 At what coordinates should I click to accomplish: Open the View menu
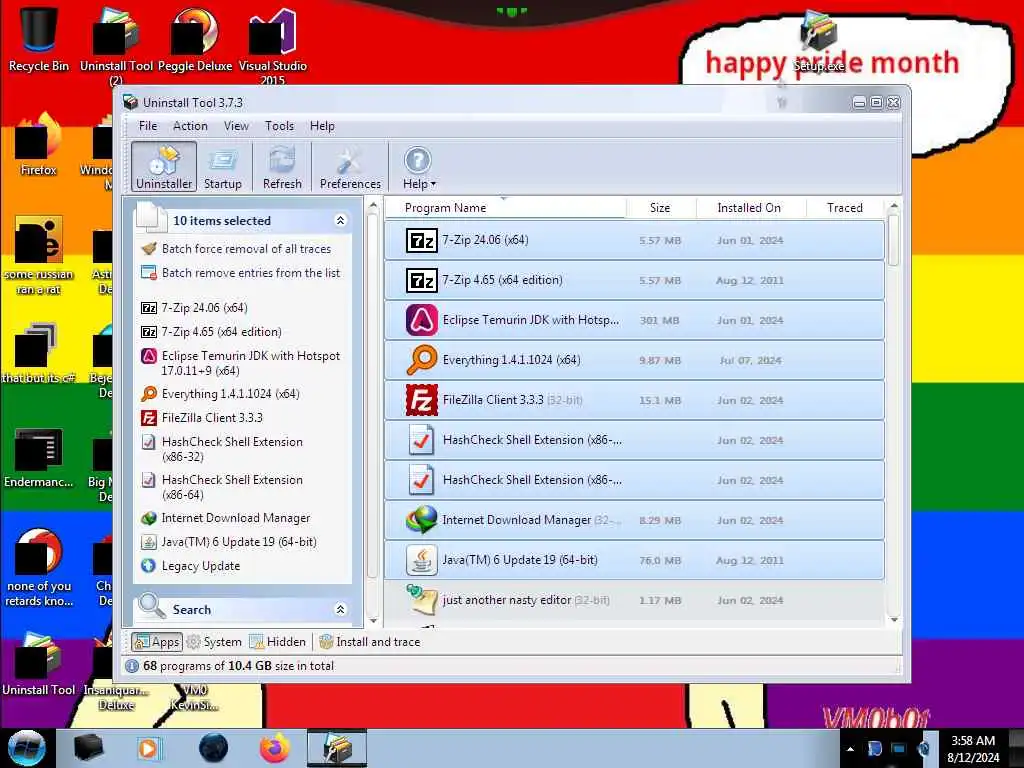236,125
